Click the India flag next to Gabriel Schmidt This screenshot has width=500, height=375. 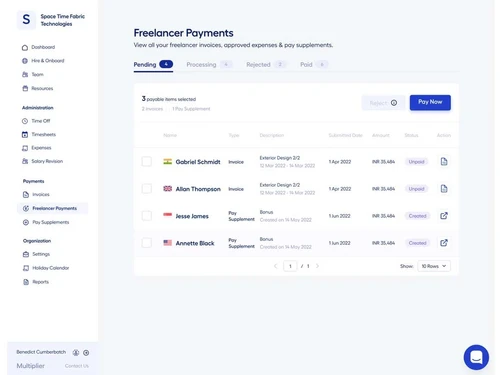pos(168,162)
